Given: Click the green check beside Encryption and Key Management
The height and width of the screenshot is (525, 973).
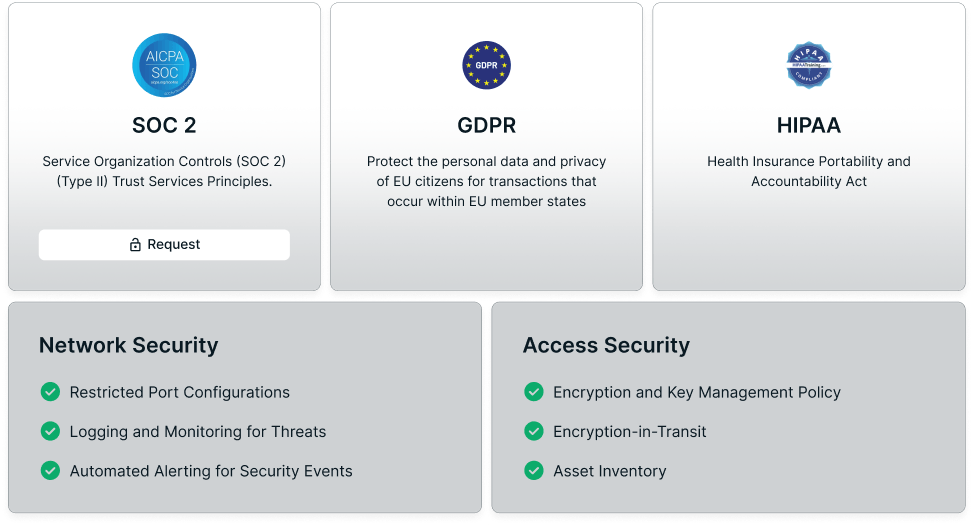Looking at the screenshot, I should [x=534, y=392].
